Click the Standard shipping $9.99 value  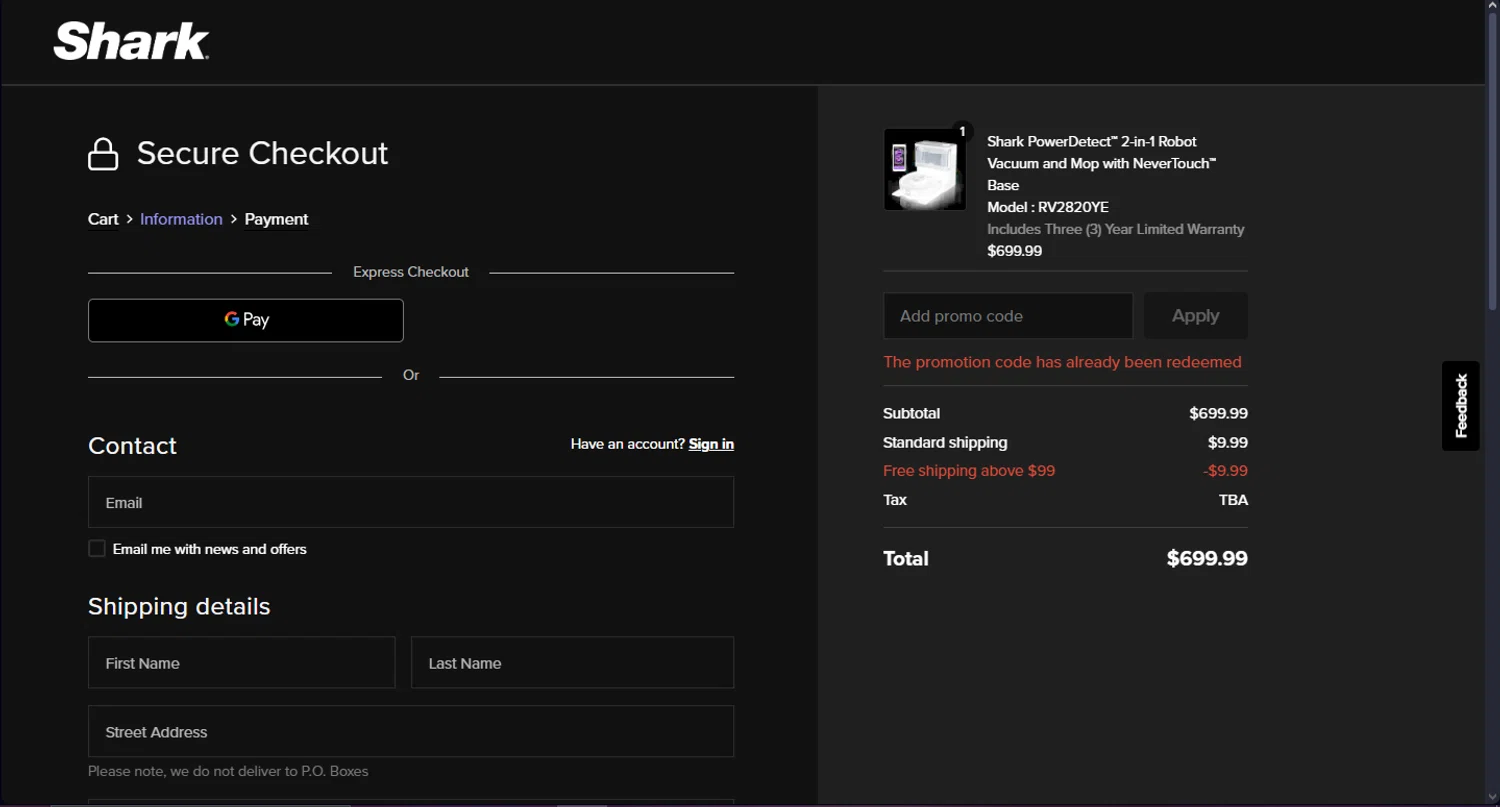[1227, 442]
